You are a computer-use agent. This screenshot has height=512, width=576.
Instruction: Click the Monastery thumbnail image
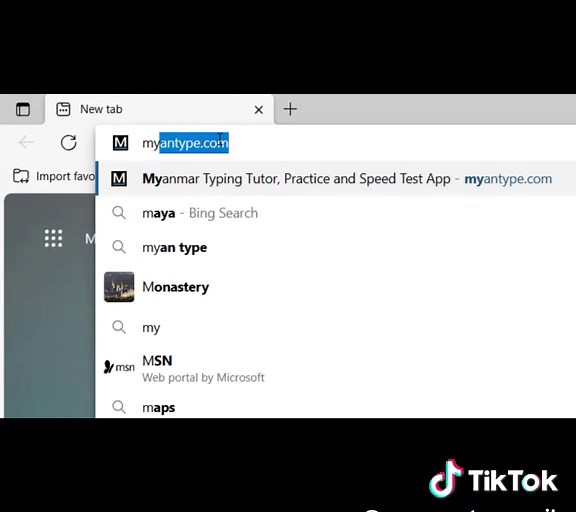tap(119, 287)
